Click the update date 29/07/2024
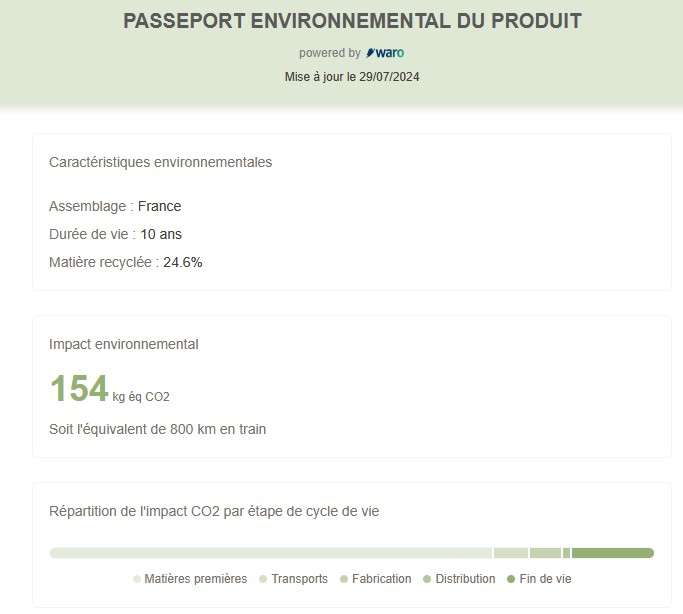The width and height of the screenshot is (683, 614). tap(389, 77)
